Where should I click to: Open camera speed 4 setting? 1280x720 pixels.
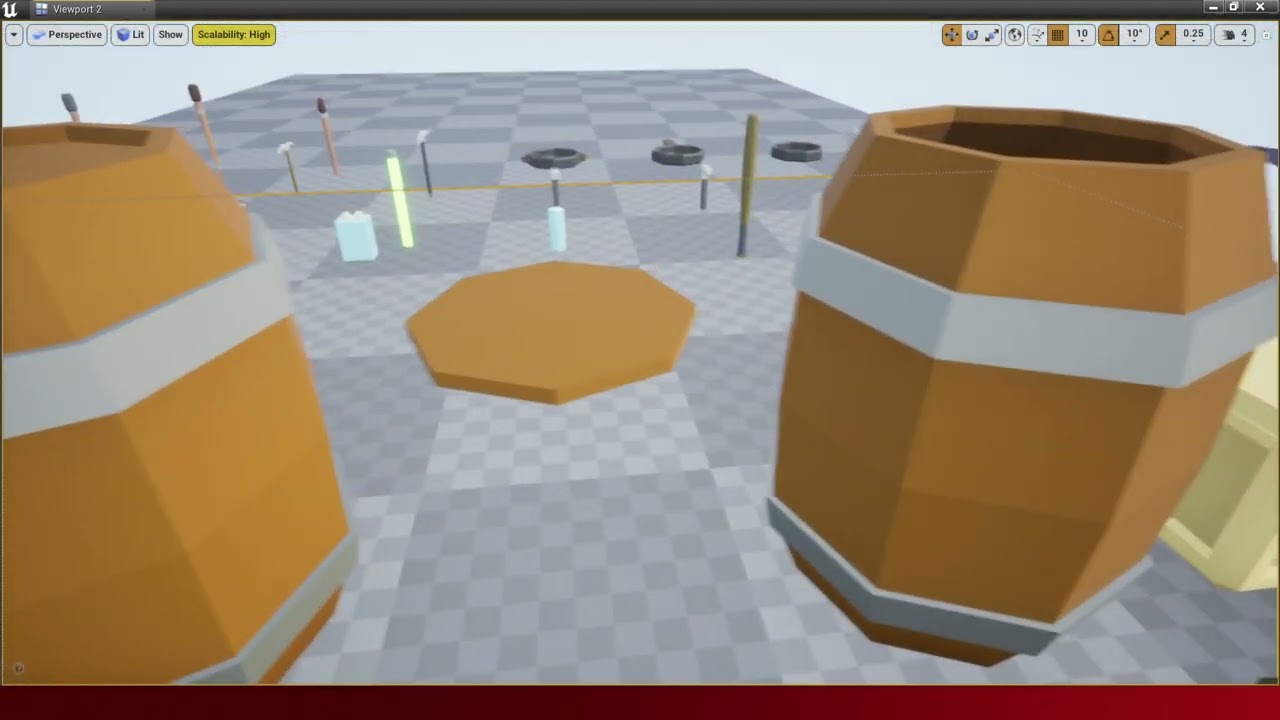1235,35
